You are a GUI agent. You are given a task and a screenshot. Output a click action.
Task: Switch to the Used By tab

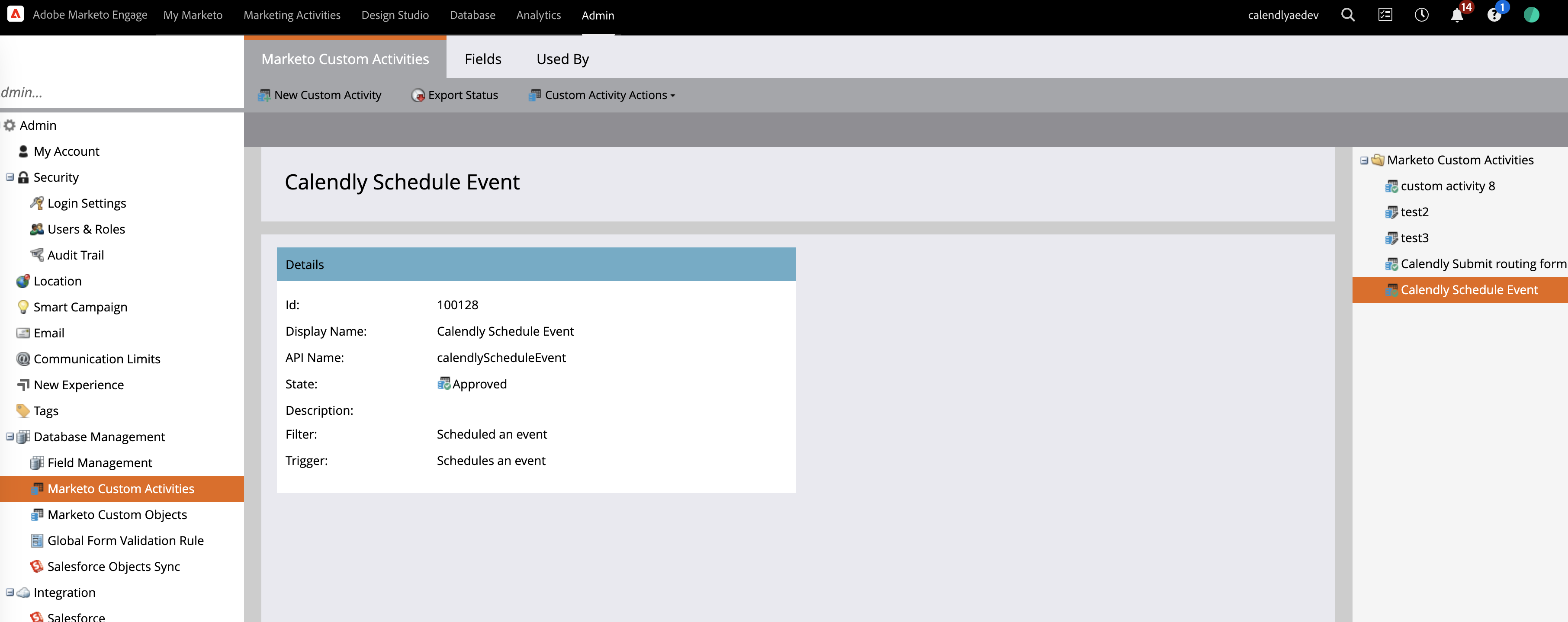(562, 59)
